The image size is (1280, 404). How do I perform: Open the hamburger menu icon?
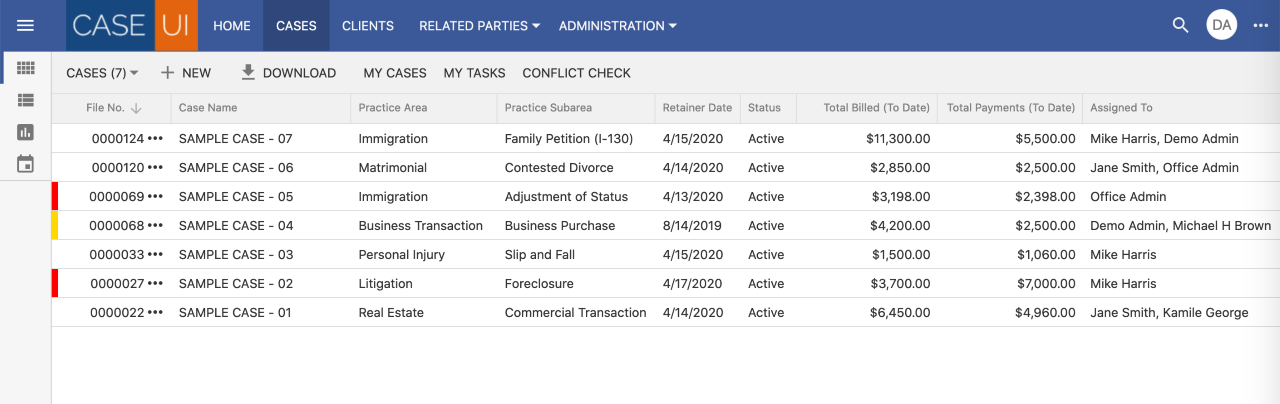[x=26, y=26]
